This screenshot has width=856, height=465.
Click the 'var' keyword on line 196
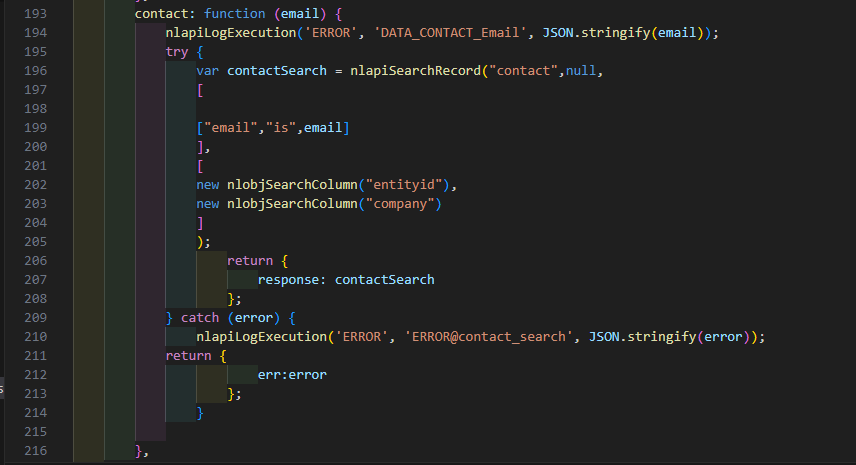(x=208, y=71)
